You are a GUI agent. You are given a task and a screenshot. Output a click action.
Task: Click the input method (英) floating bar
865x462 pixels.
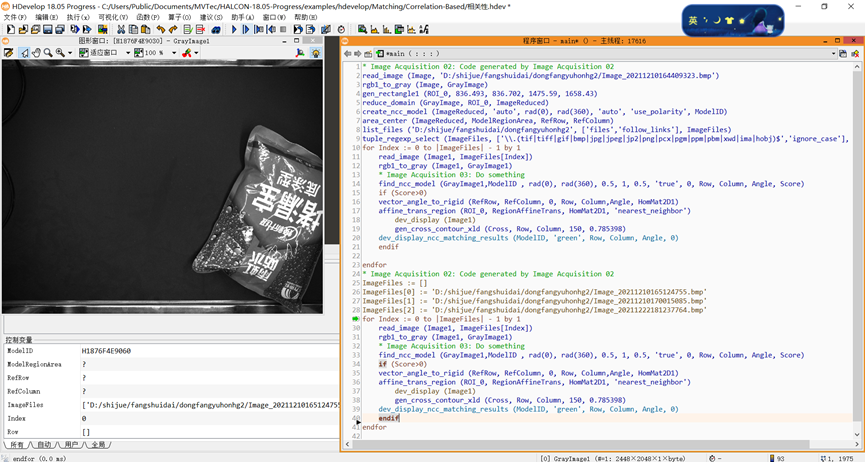tap(733, 20)
